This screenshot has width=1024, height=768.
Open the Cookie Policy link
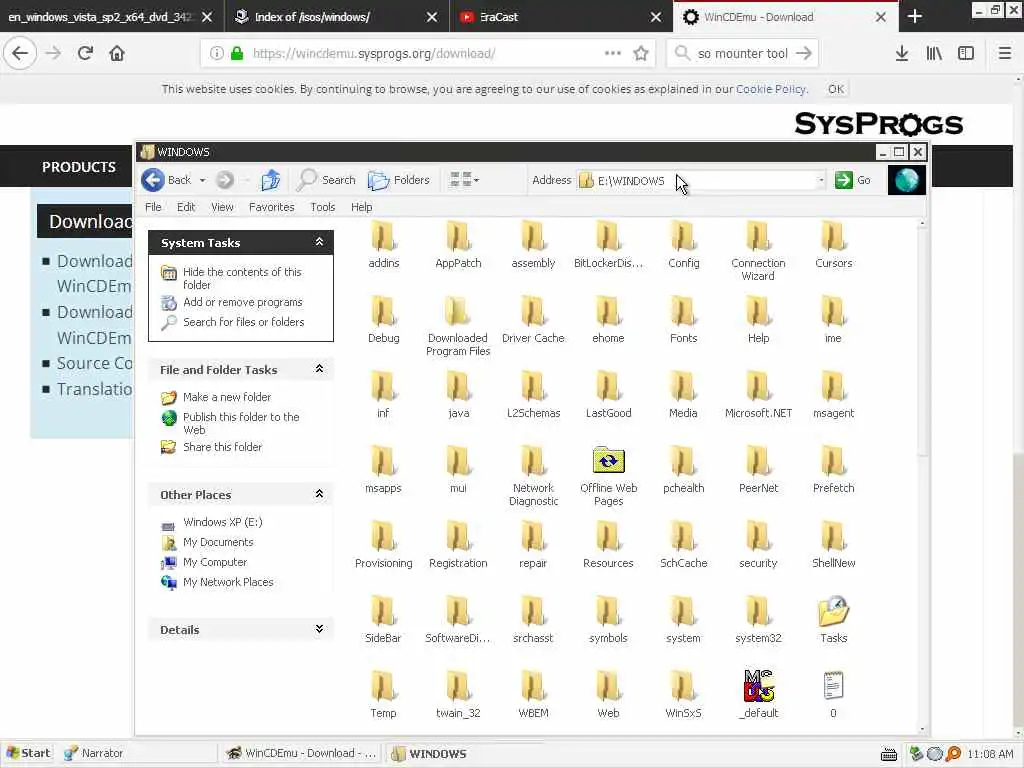click(x=771, y=89)
